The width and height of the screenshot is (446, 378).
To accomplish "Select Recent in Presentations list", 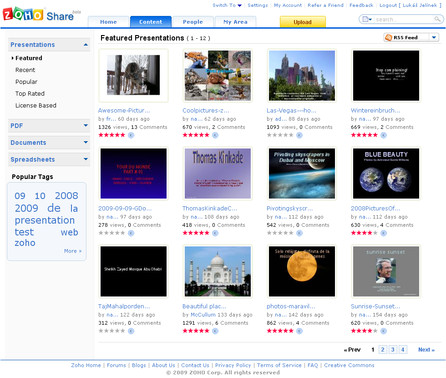I will [25, 70].
